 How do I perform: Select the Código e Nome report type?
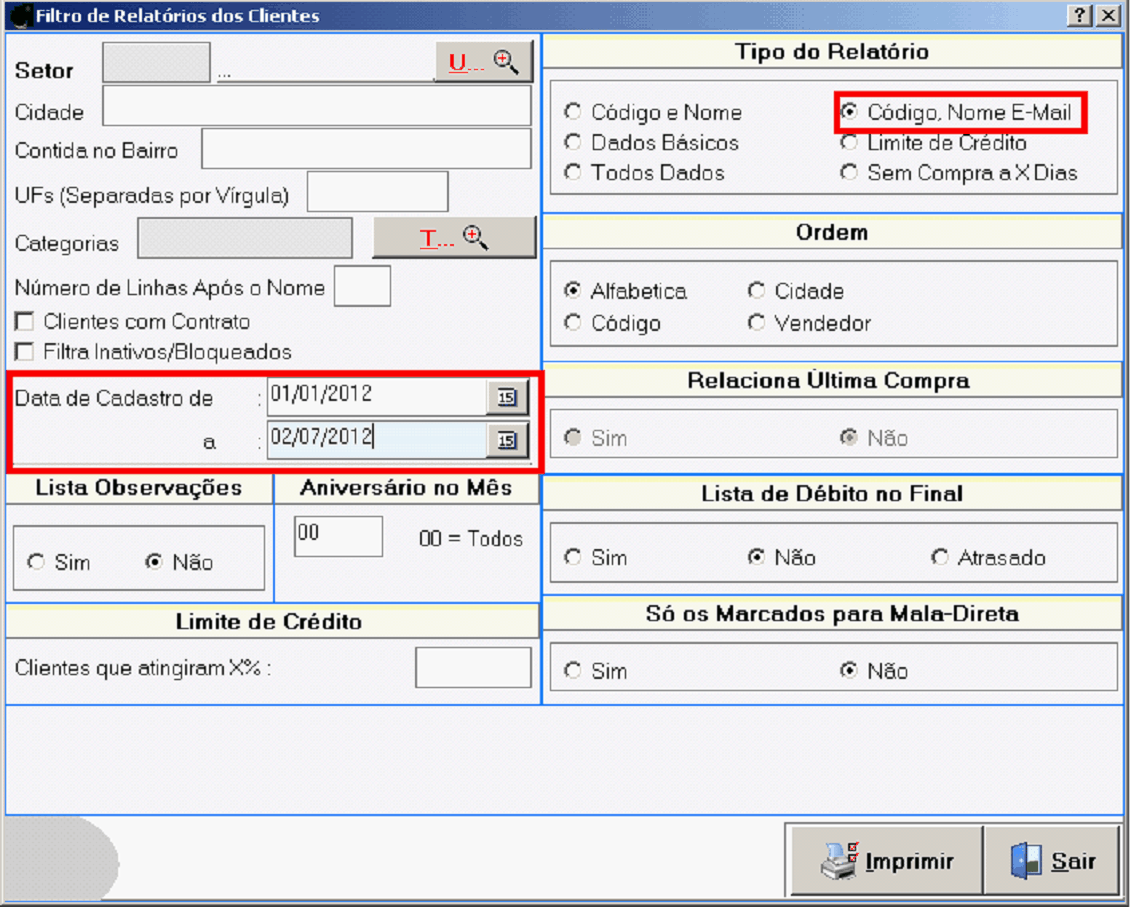click(x=573, y=112)
